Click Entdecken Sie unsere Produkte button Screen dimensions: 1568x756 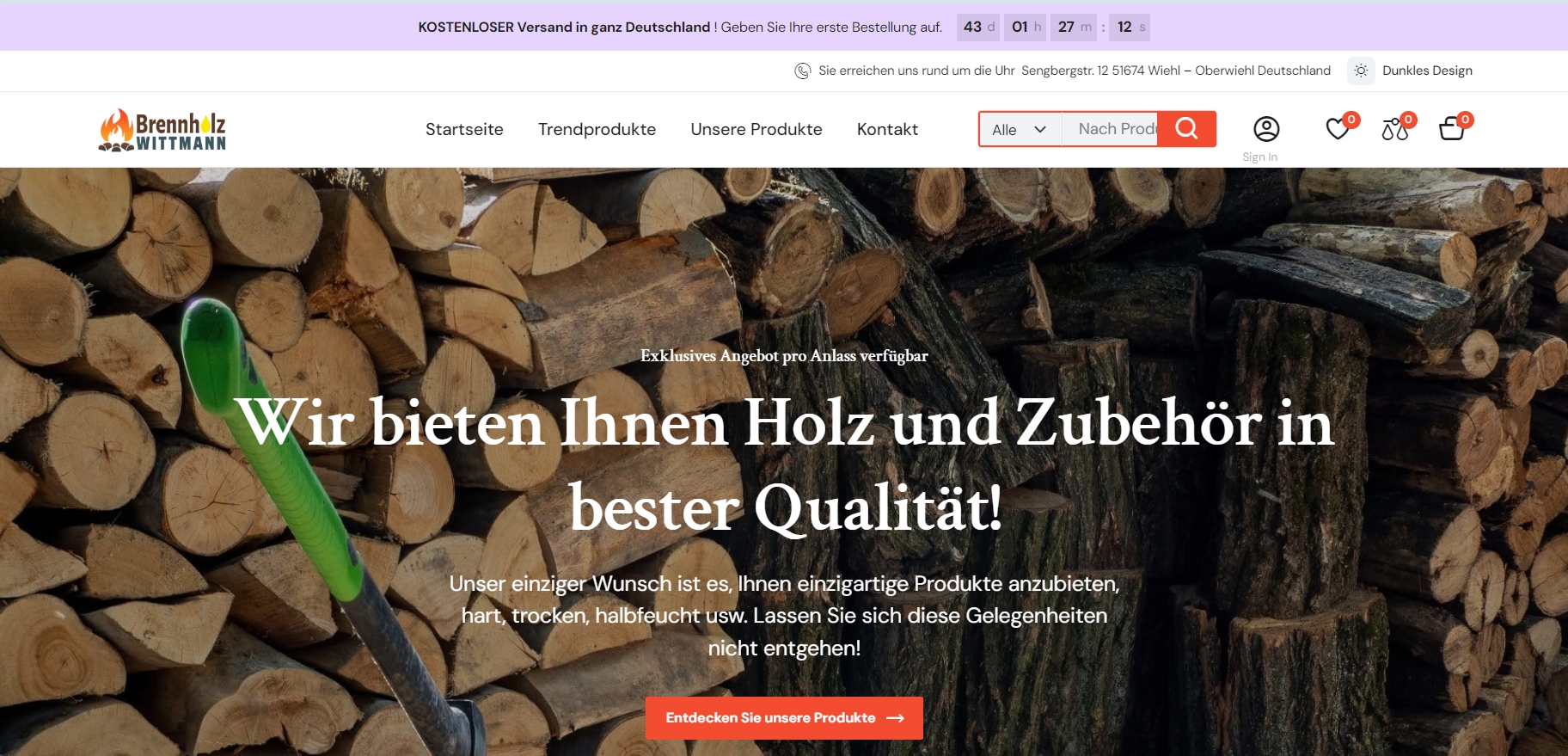click(x=784, y=718)
